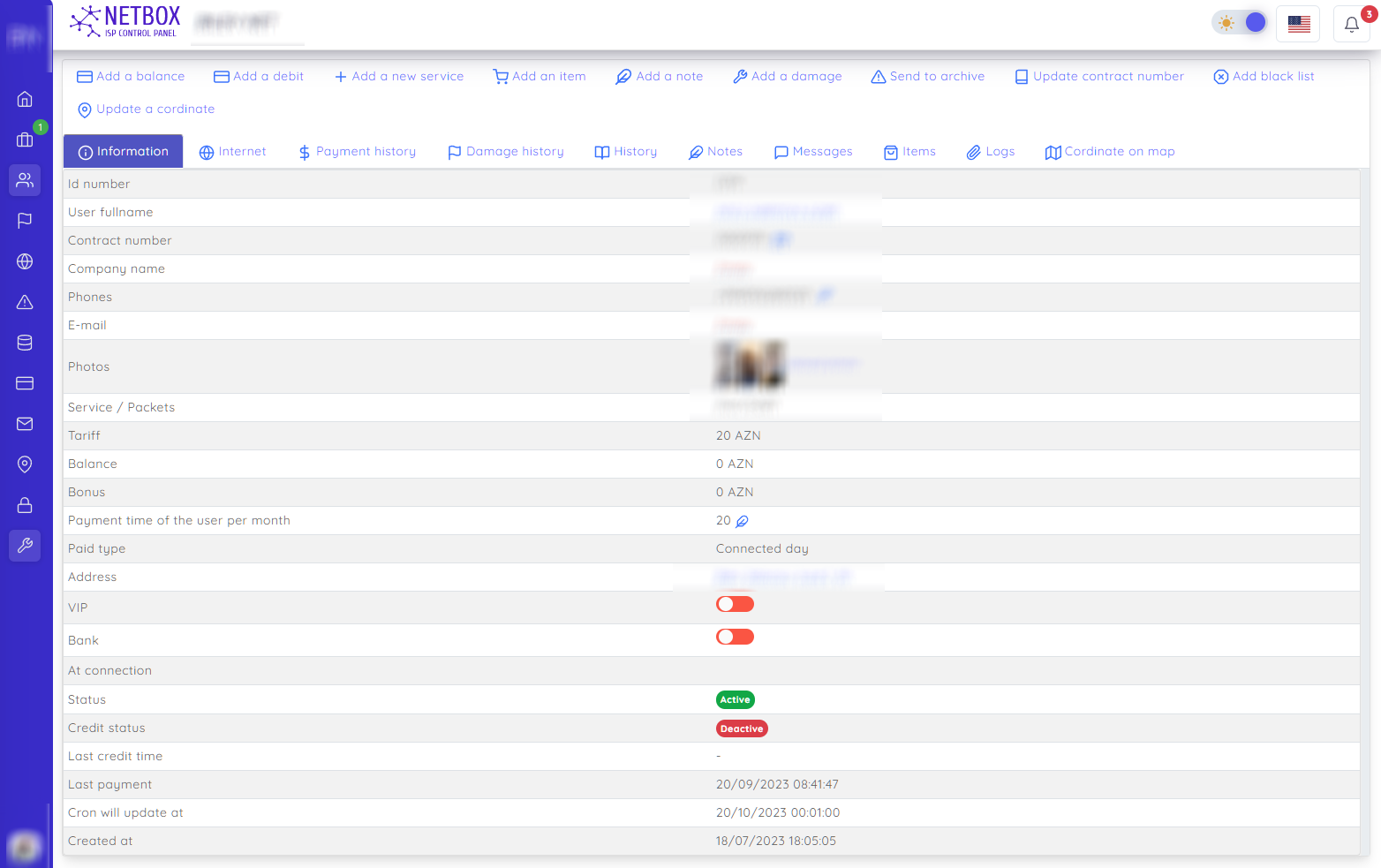Click the database icon in sidebar
The width and height of the screenshot is (1381, 868).
click(25, 343)
